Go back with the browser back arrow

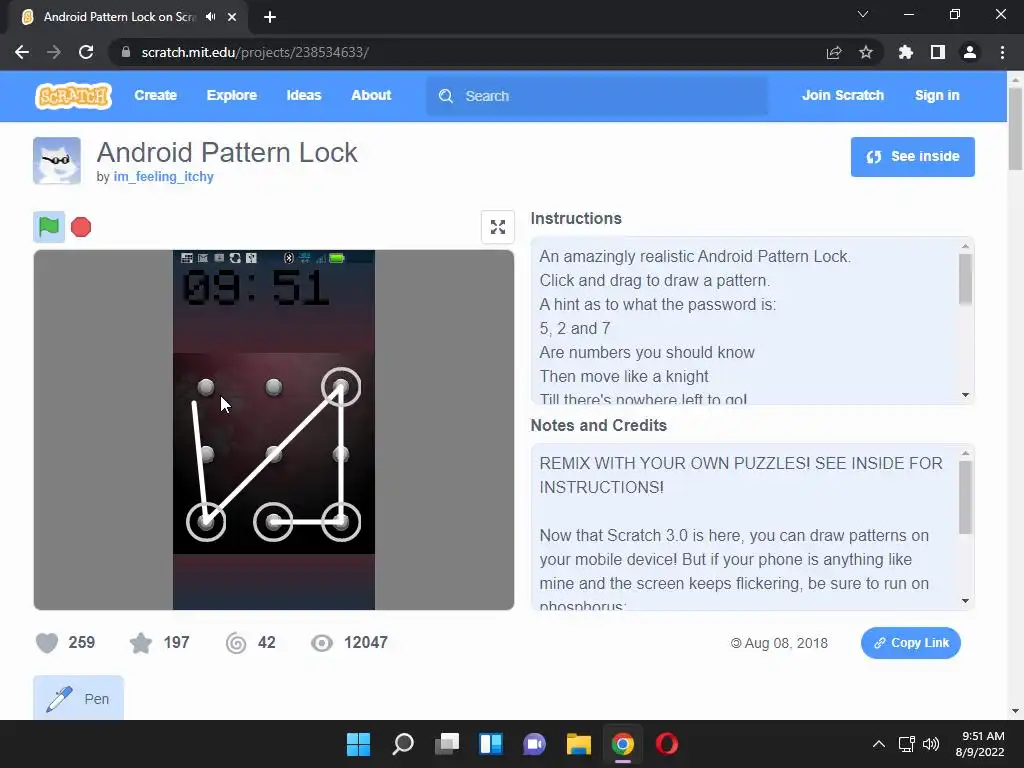click(x=22, y=52)
